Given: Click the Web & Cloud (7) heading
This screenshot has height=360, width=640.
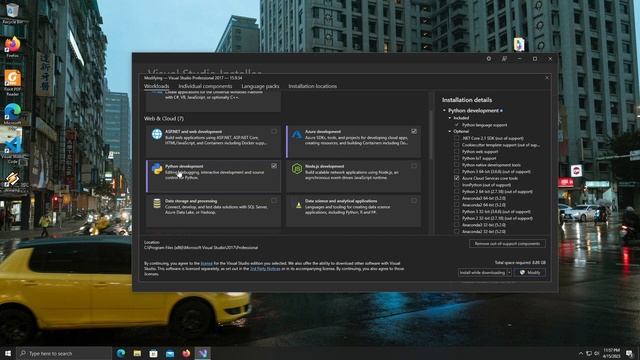Looking at the screenshot, I should coord(164,118).
